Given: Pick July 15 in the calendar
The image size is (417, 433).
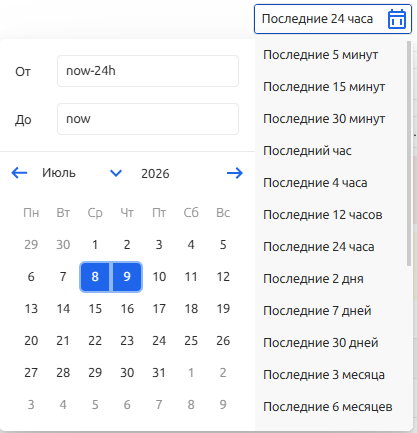Looking at the screenshot, I should [95, 309].
